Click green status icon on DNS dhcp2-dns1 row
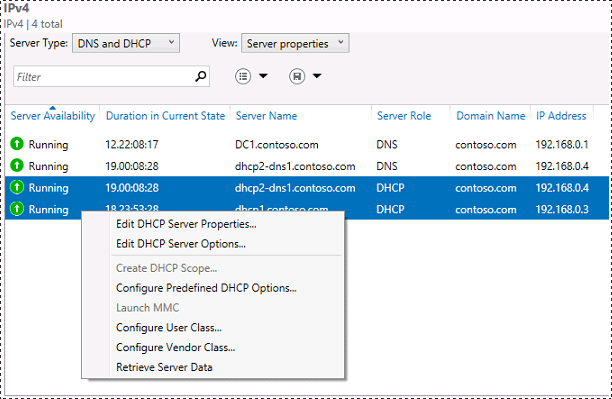 coord(17,166)
